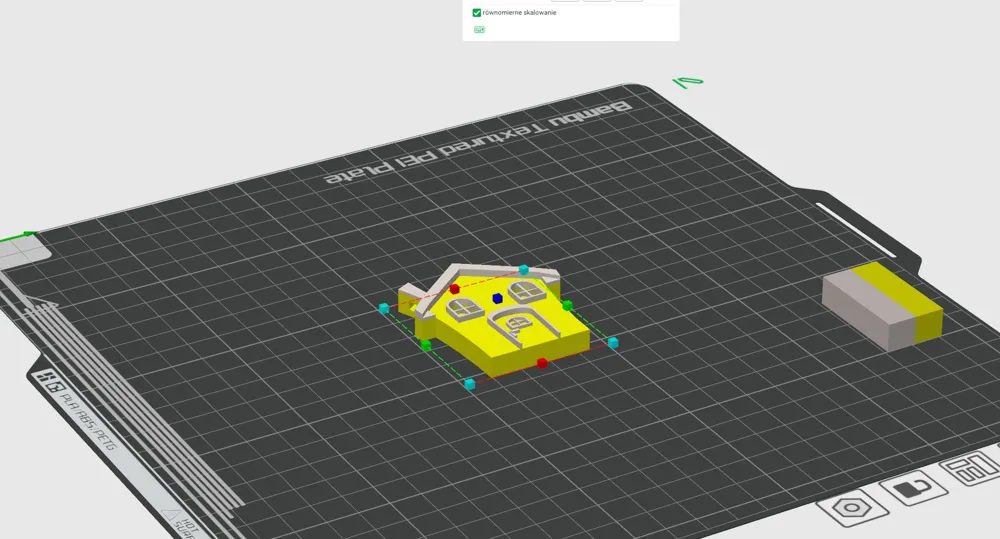Open plate settings via the hexagon icon
Screen dimensions: 1000x539
tap(853, 508)
